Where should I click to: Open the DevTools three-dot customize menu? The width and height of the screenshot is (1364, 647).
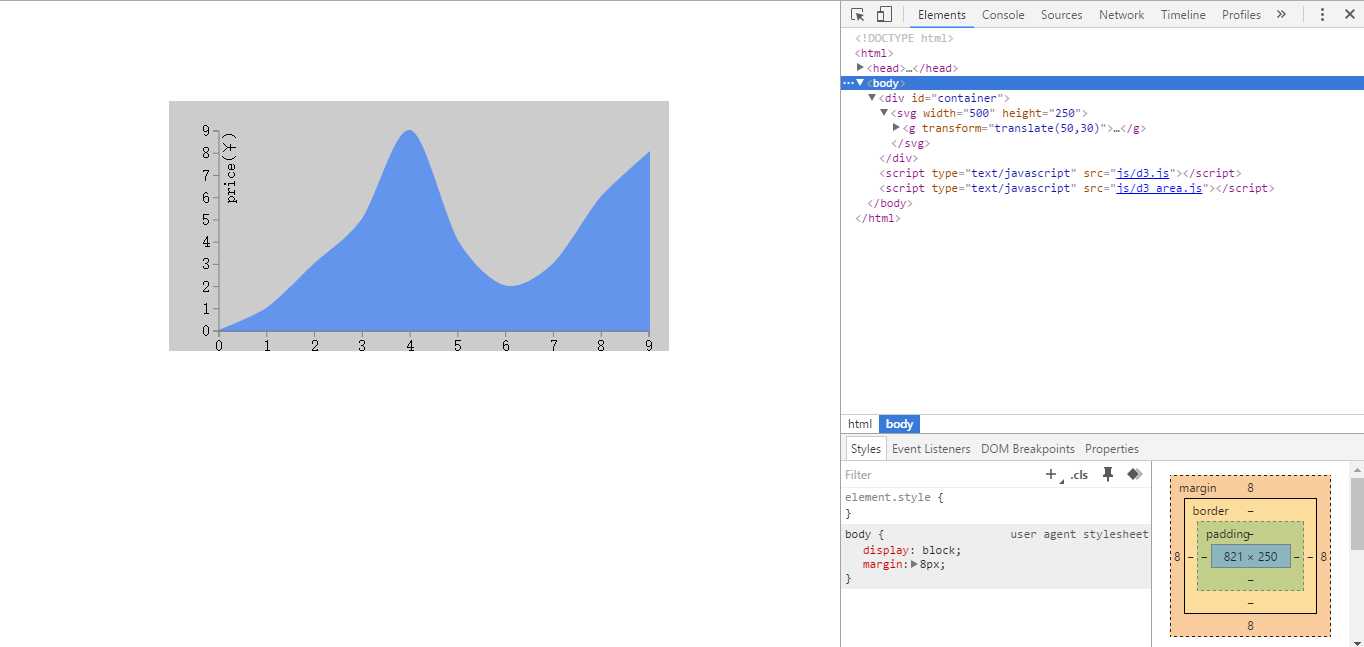[x=1322, y=14]
